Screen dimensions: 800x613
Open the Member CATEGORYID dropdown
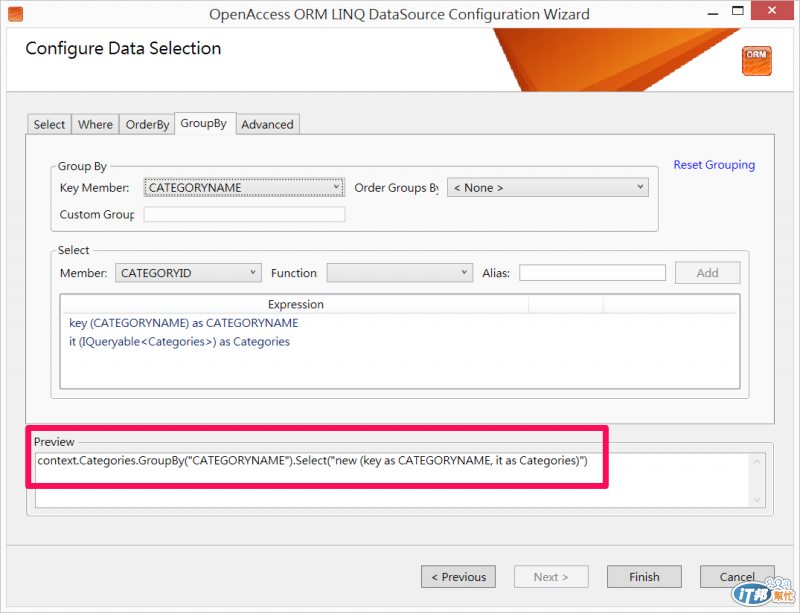click(x=188, y=273)
